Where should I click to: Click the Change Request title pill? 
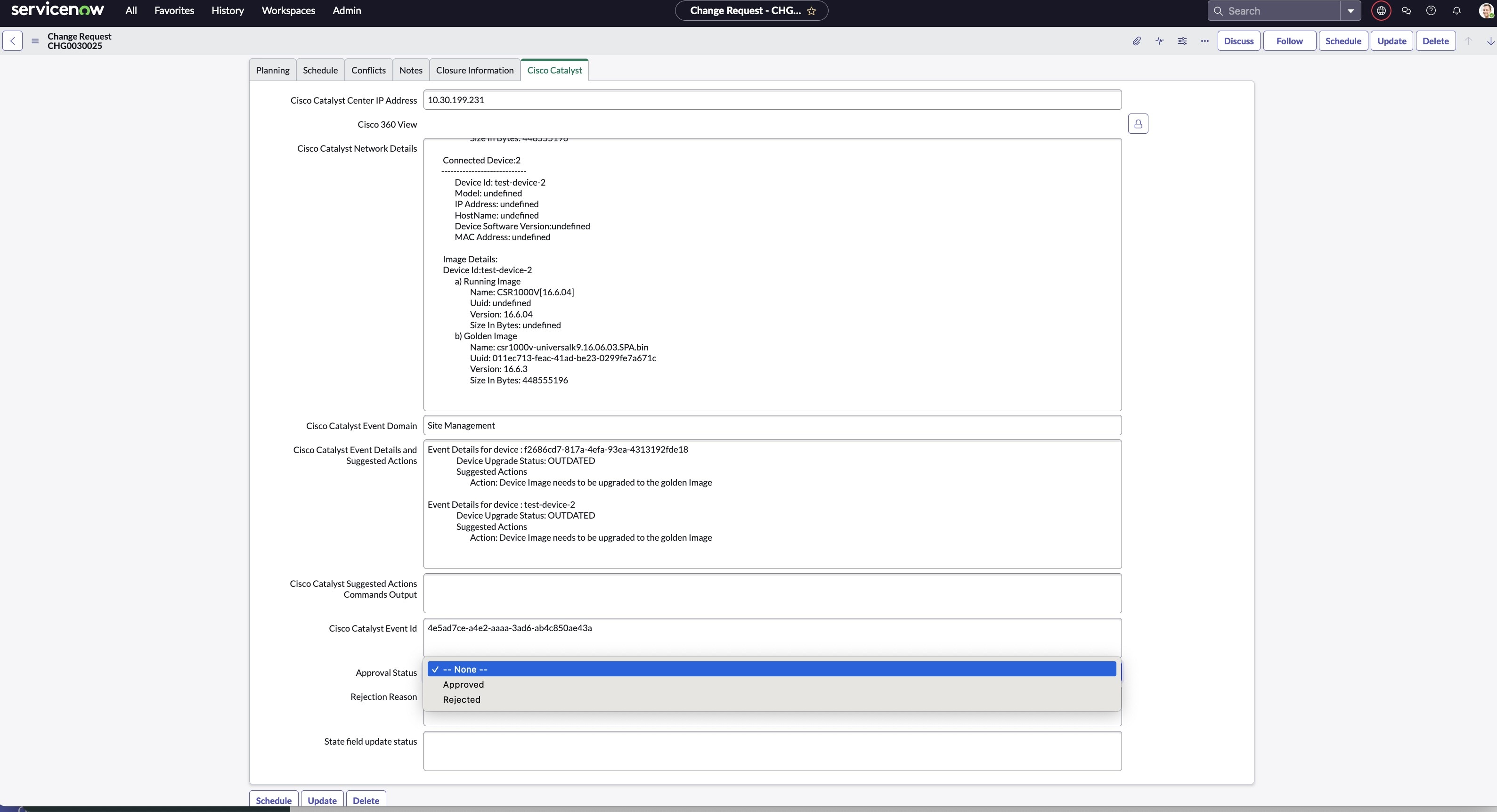tap(751, 10)
